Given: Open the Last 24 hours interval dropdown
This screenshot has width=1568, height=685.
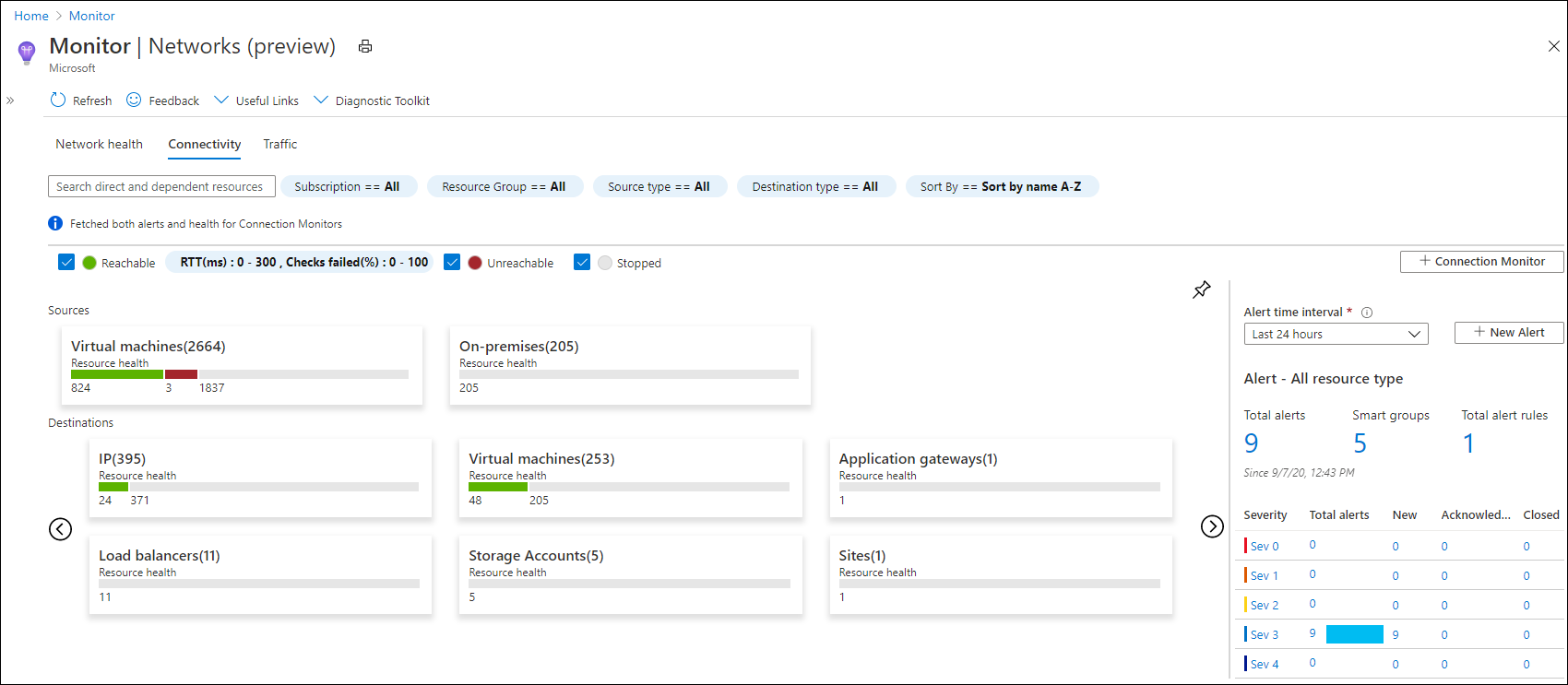Looking at the screenshot, I should (1336, 334).
